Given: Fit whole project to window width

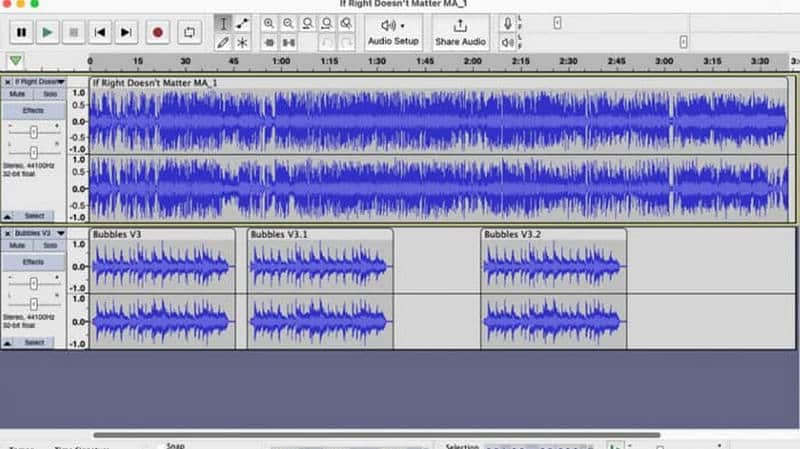Looking at the screenshot, I should pos(327,23).
